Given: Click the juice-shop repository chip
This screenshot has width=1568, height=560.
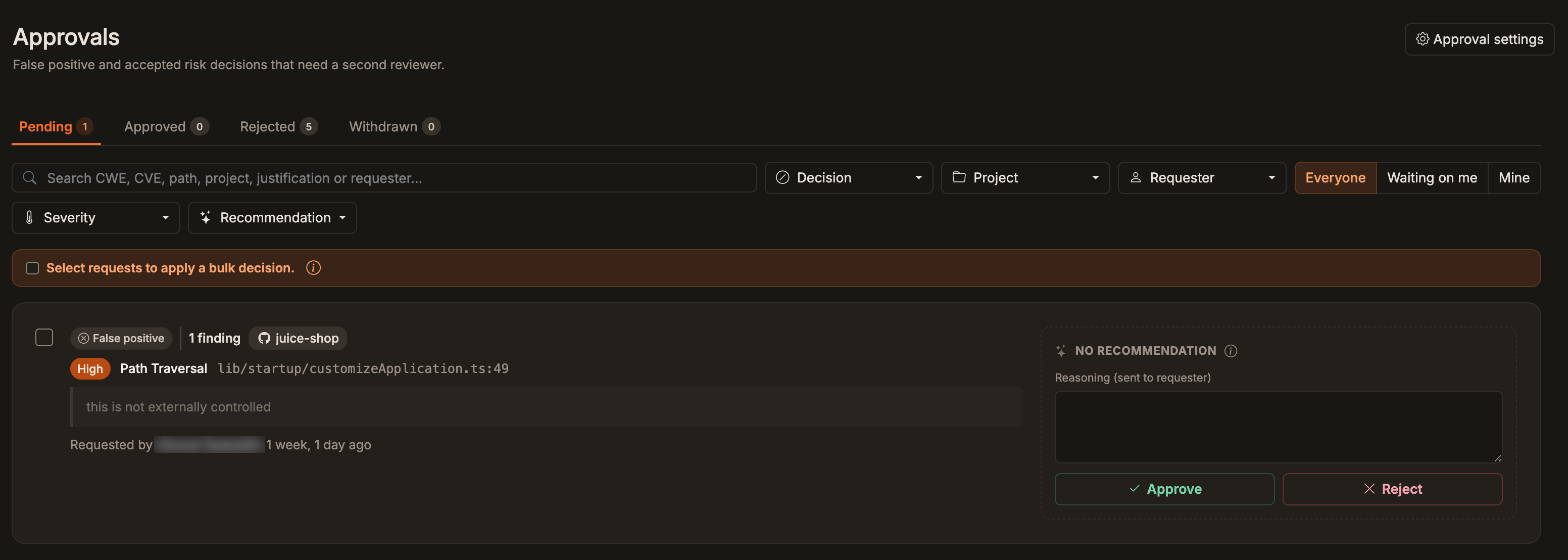Looking at the screenshot, I should (x=298, y=338).
